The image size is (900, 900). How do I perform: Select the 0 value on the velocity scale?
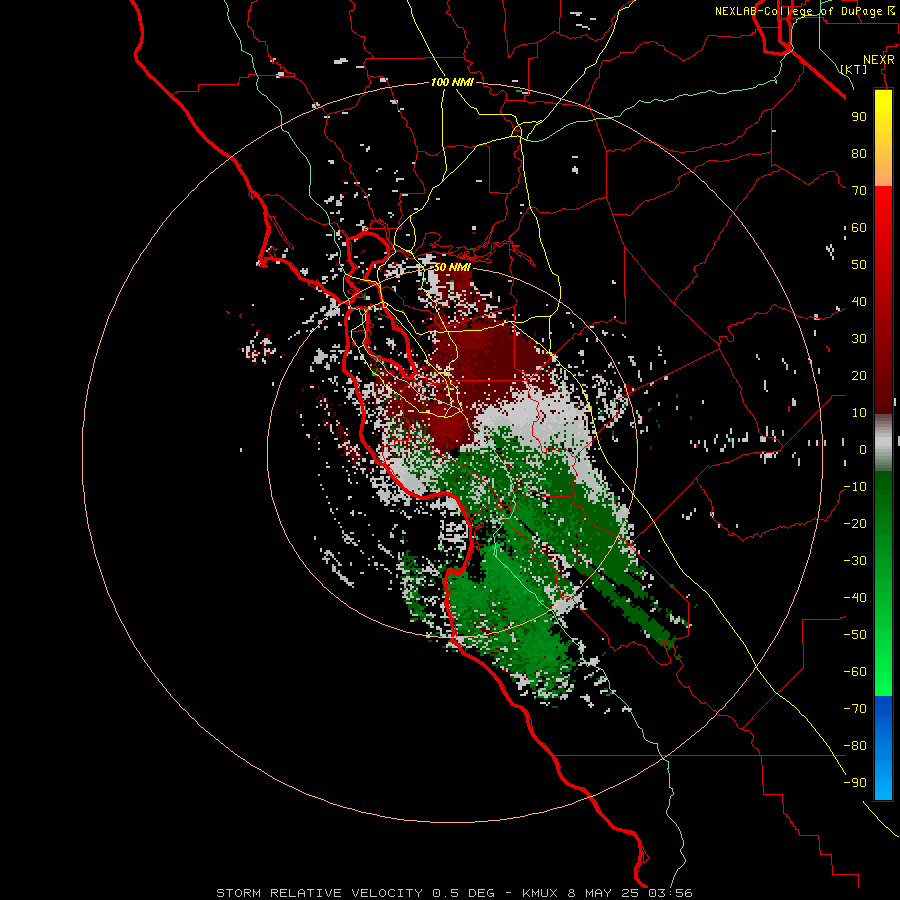(x=863, y=450)
